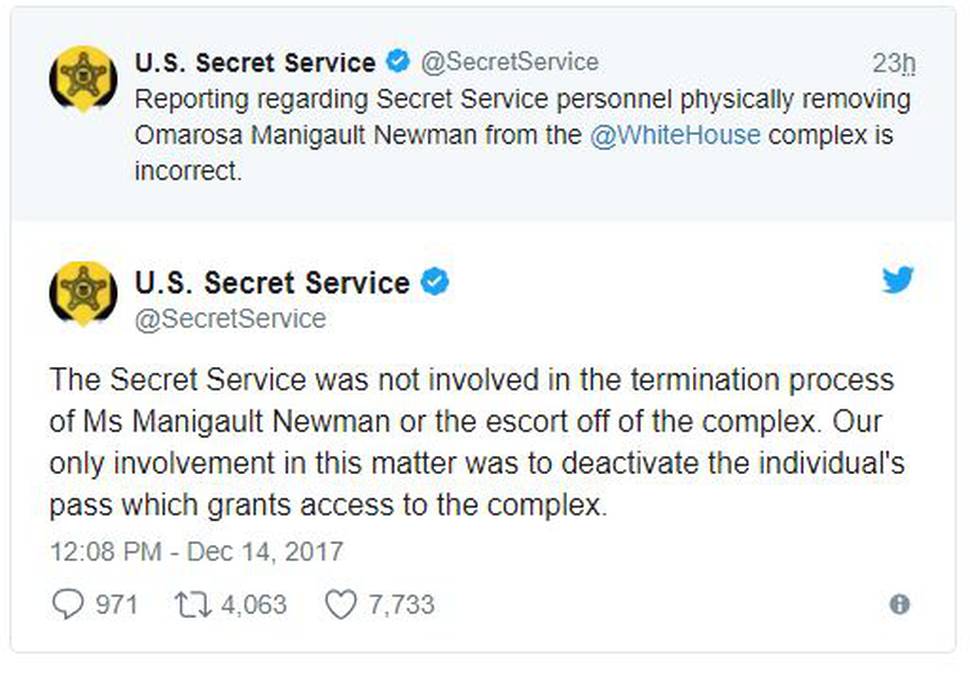Click the 12:08 PM - Dec 14, 2017 timestamp
This screenshot has width=970, height=680.
coord(196,551)
